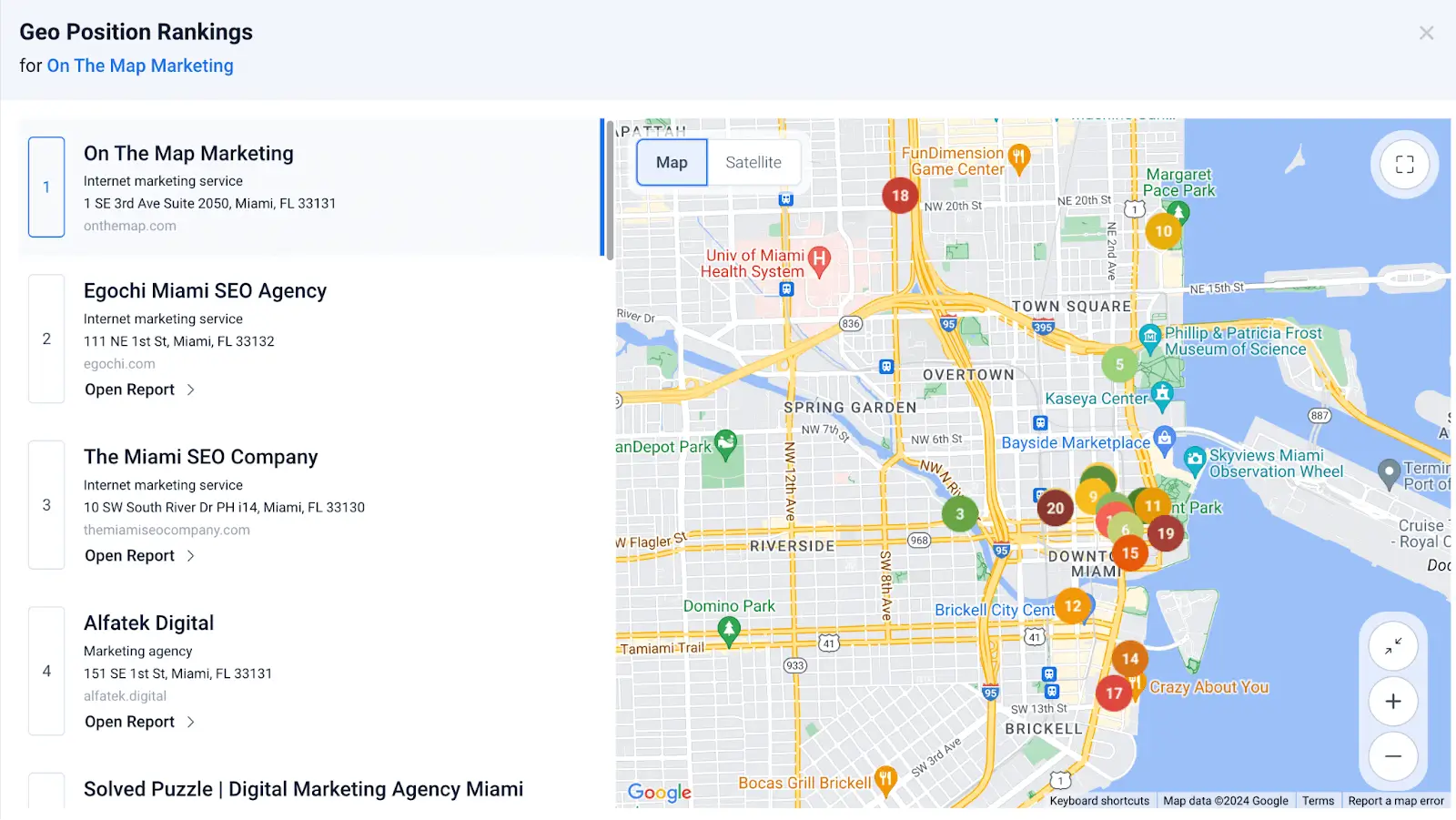Select map marker number 5
This screenshot has height=820, width=1456.
(1119, 364)
